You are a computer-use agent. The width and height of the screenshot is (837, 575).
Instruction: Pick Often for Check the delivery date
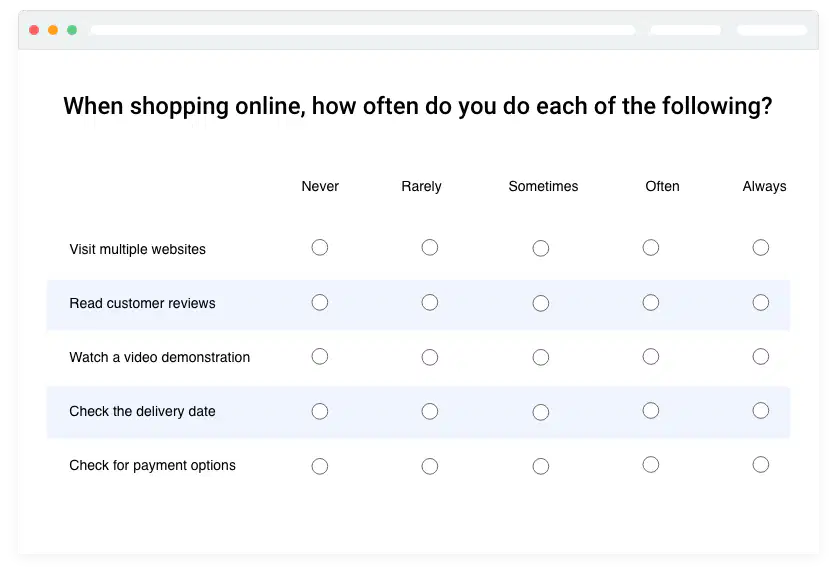pos(651,411)
